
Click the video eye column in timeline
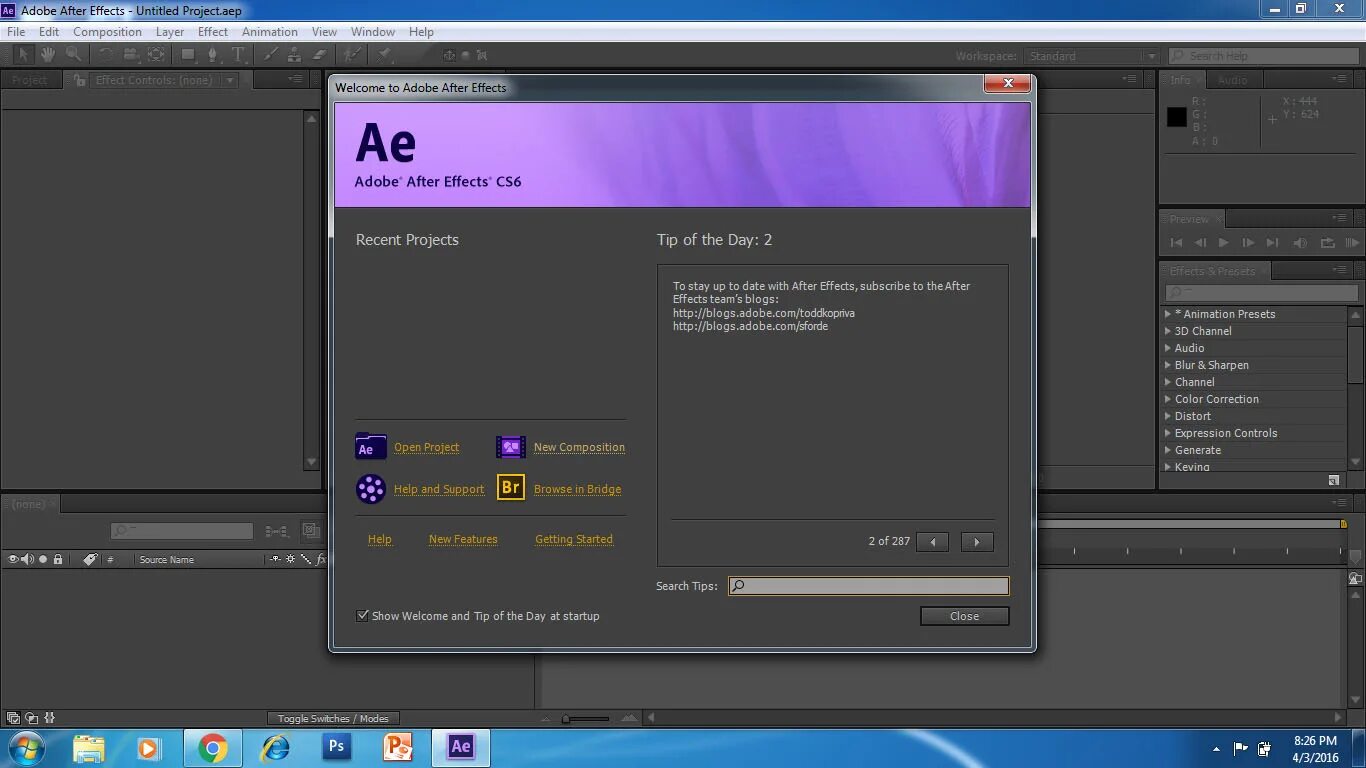(12, 559)
